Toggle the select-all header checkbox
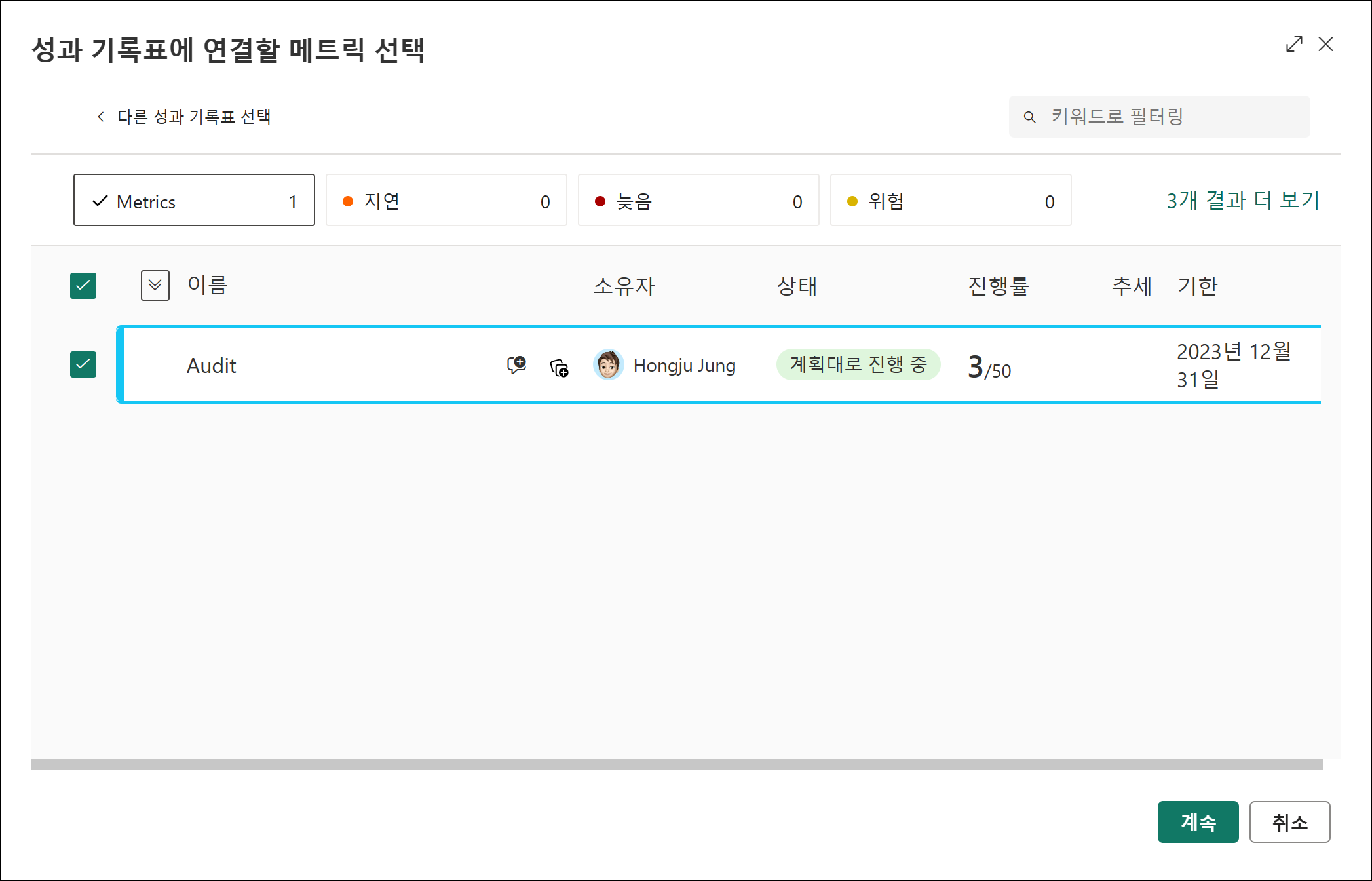The width and height of the screenshot is (1372, 881). (x=83, y=286)
